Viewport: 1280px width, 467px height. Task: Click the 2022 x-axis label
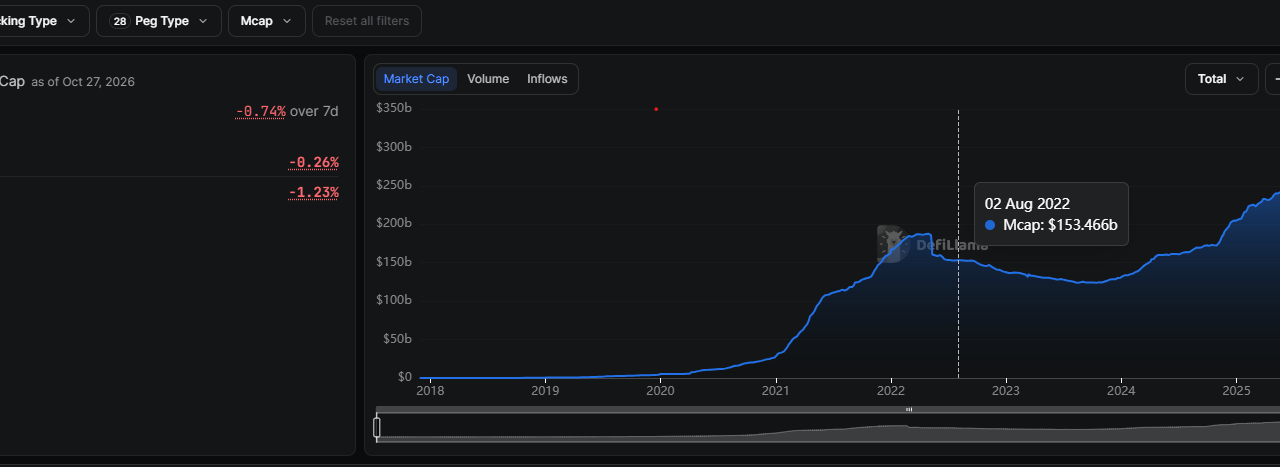pyautogui.click(x=891, y=391)
